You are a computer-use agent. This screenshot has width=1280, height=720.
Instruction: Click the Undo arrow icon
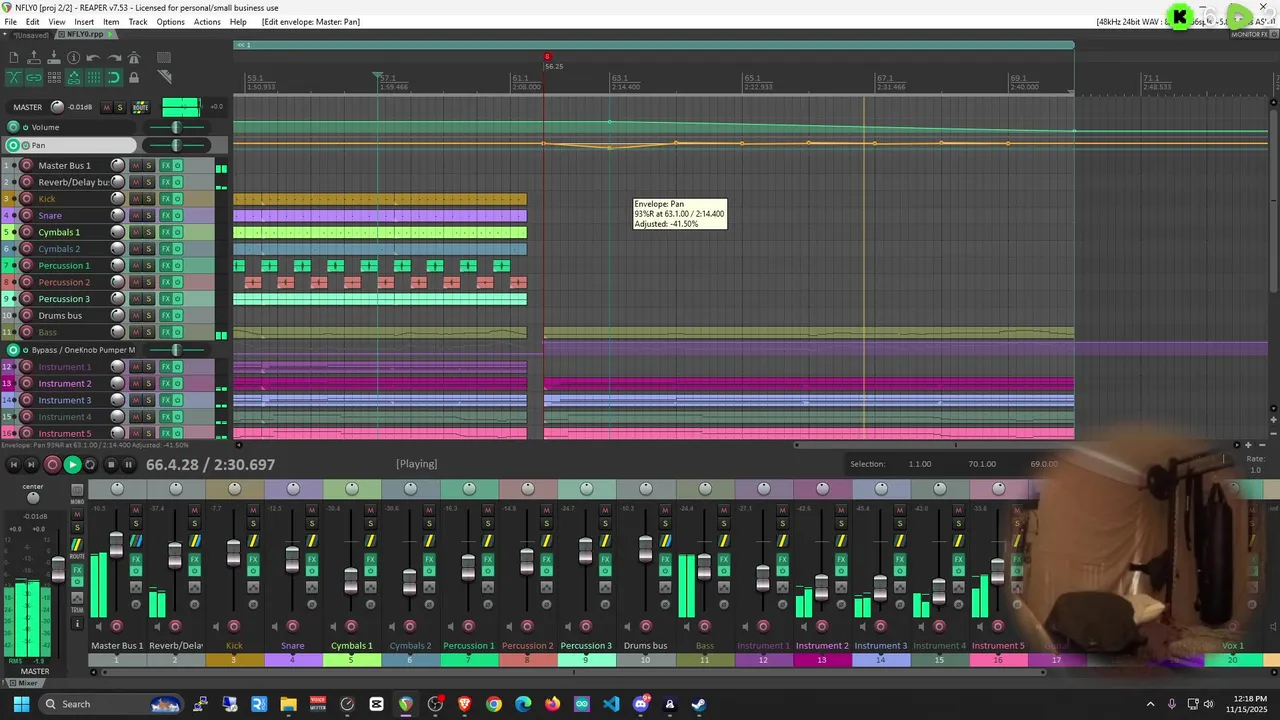94,58
